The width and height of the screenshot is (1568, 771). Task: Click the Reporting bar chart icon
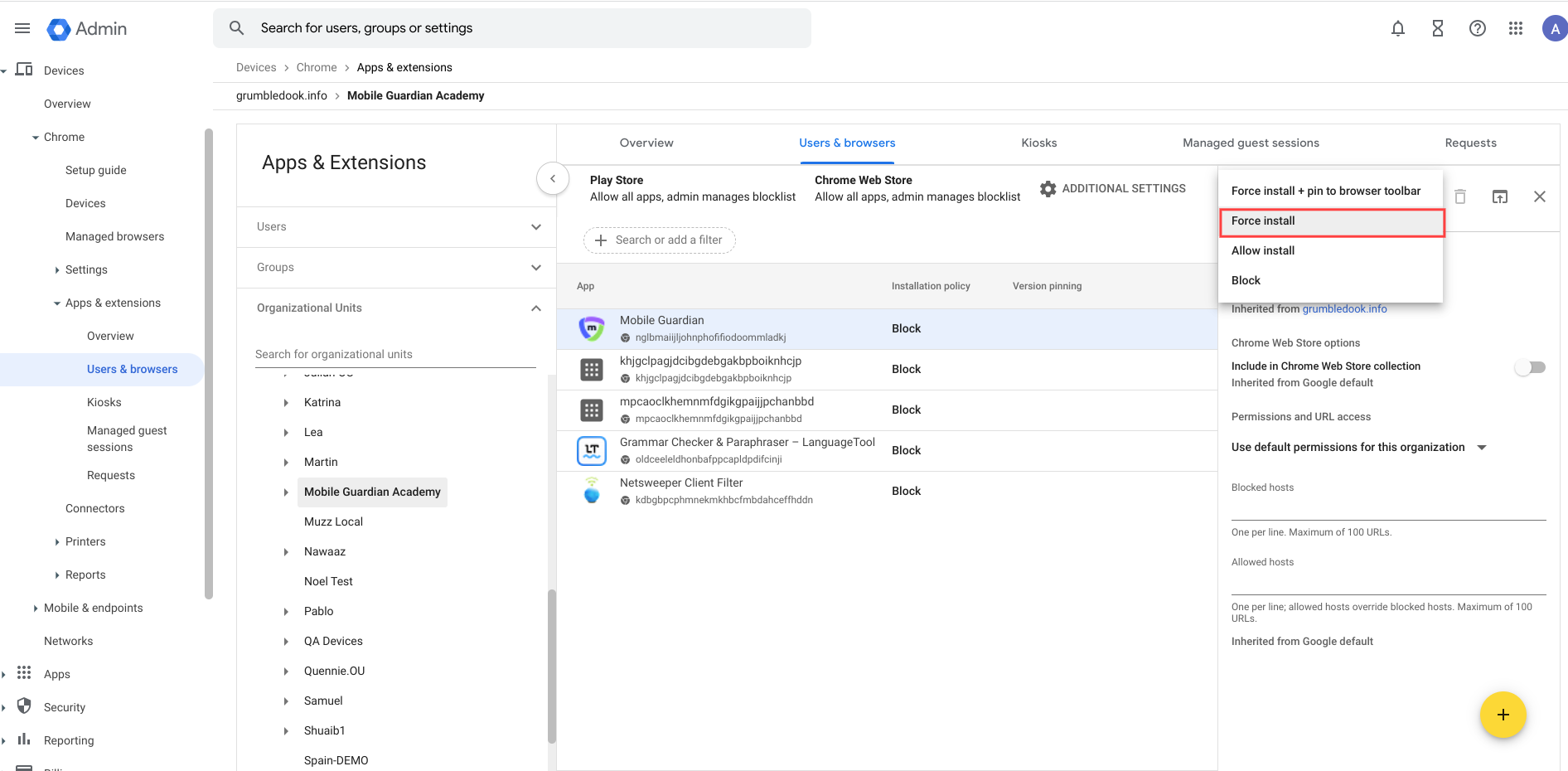pos(24,739)
